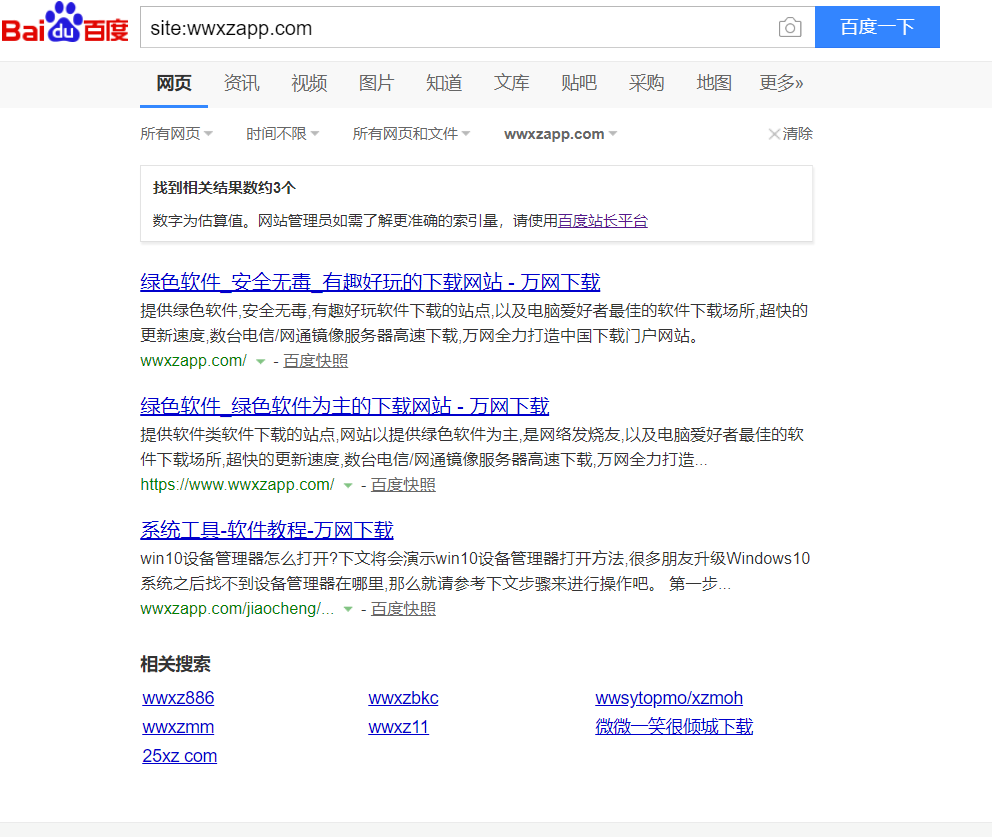Click the https://www.wwxzapp.com/ URL
The width and height of the screenshot is (992, 837).
pos(237,485)
